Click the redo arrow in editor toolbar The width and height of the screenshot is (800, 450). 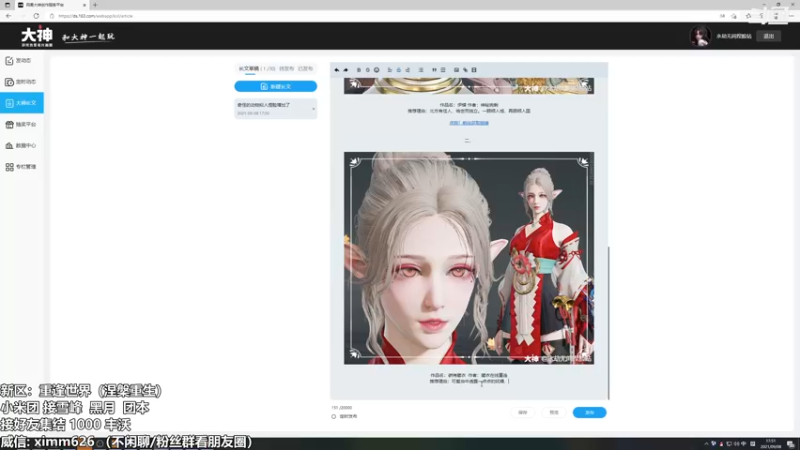coord(345,70)
